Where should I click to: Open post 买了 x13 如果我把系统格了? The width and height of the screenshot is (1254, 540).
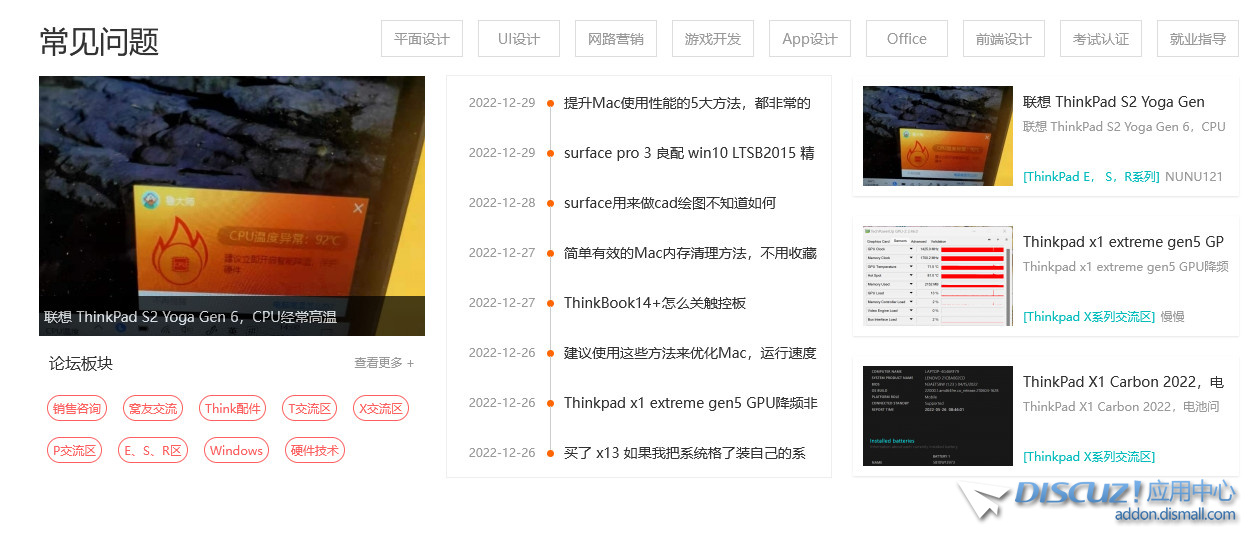(x=685, y=453)
